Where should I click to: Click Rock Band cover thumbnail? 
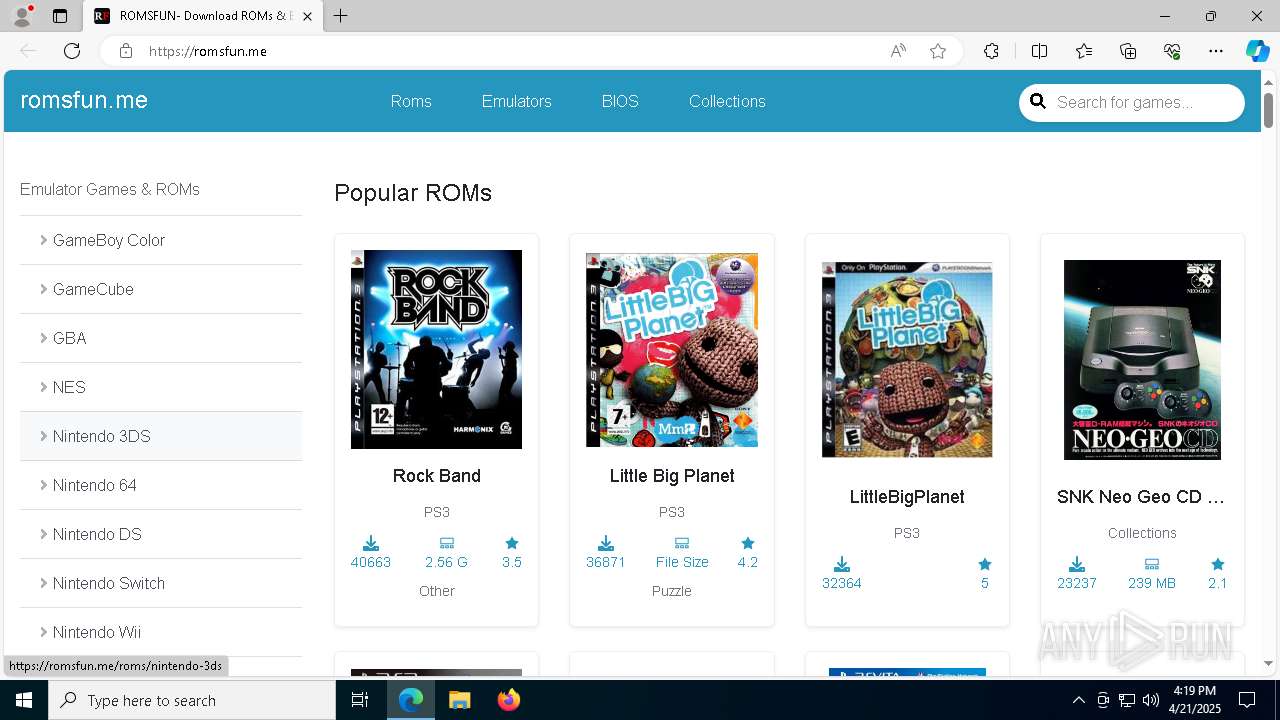click(437, 349)
